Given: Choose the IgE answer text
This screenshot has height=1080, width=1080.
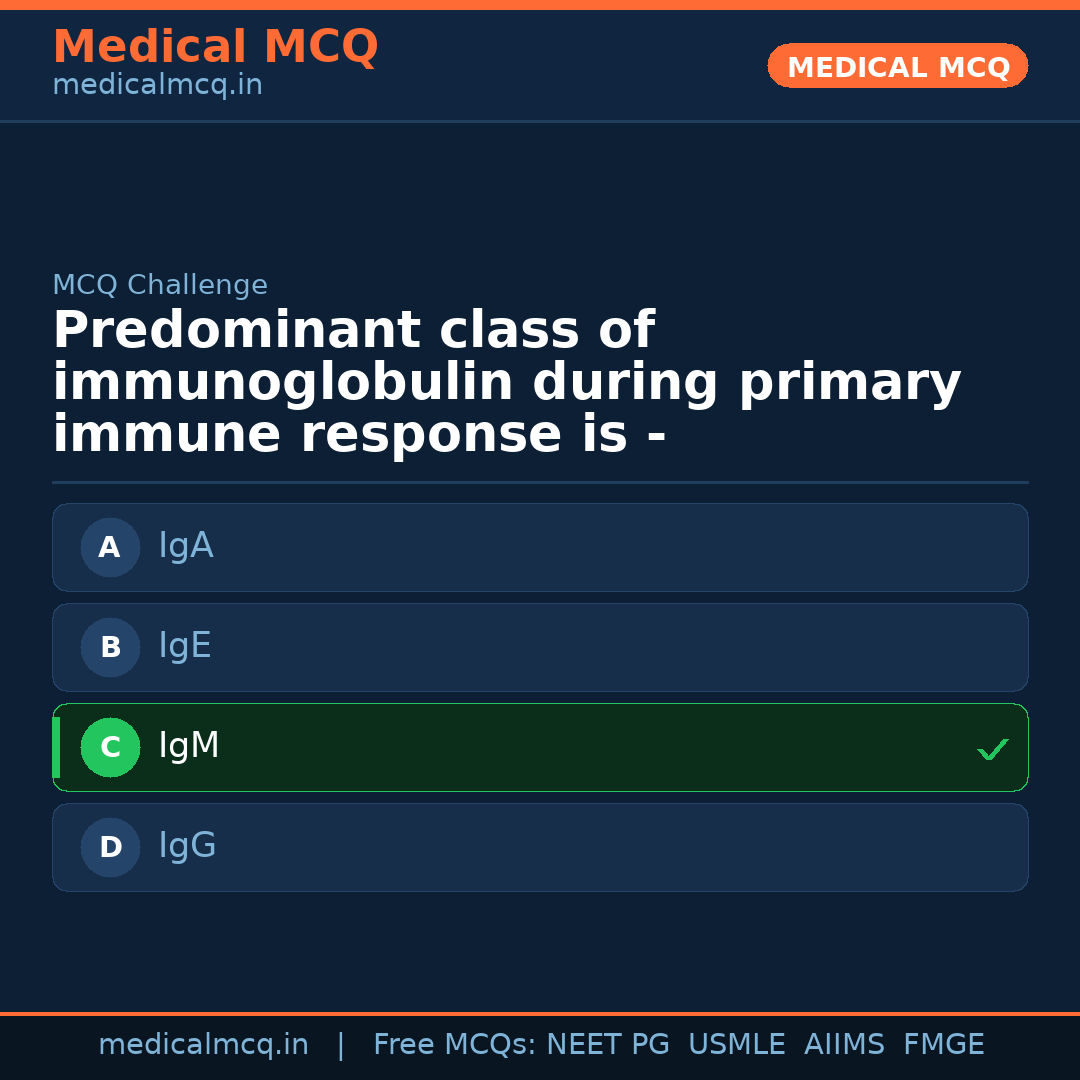Looking at the screenshot, I should tap(185, 646).
